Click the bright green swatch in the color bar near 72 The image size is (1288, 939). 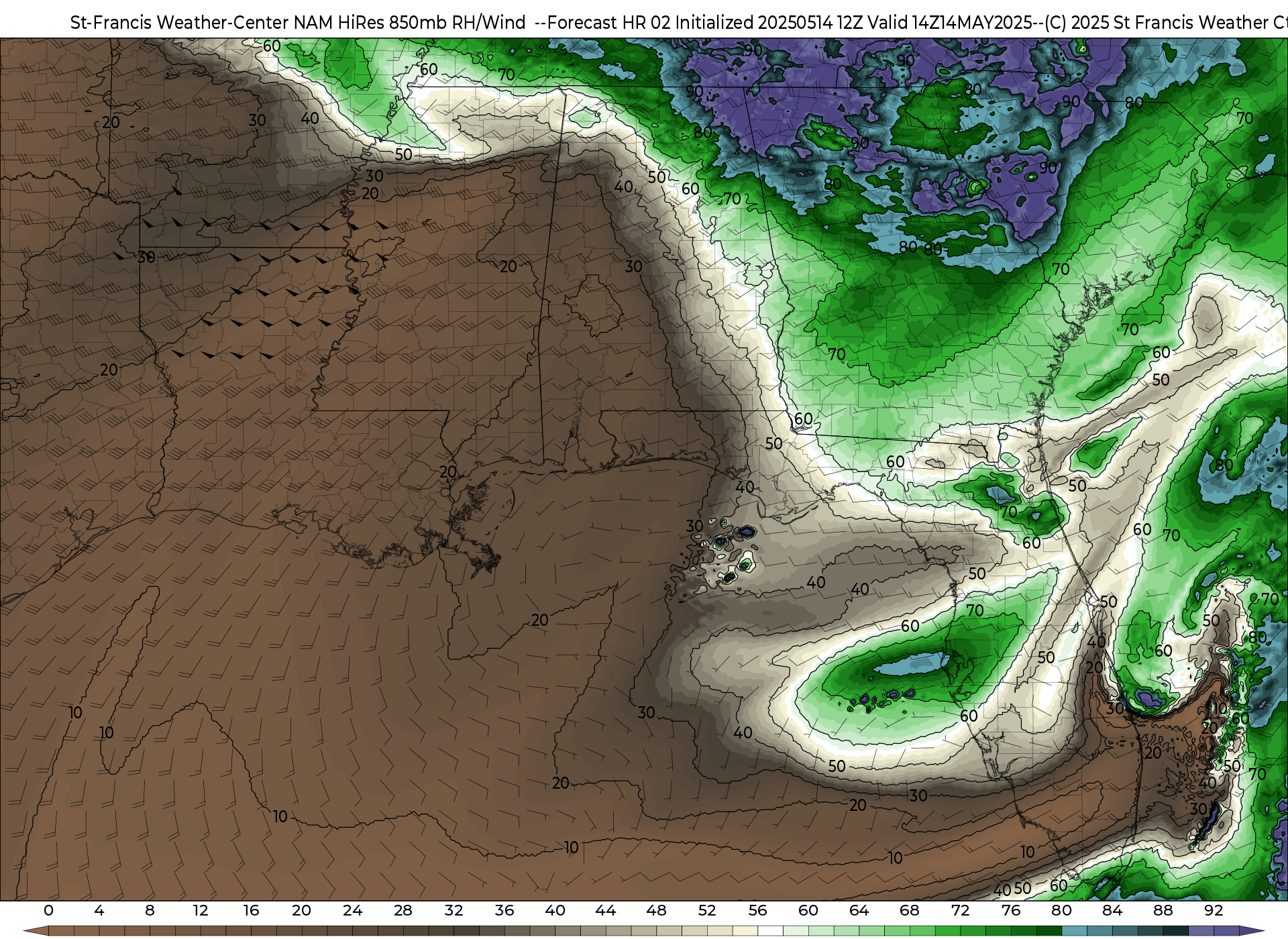click(947, 932)
